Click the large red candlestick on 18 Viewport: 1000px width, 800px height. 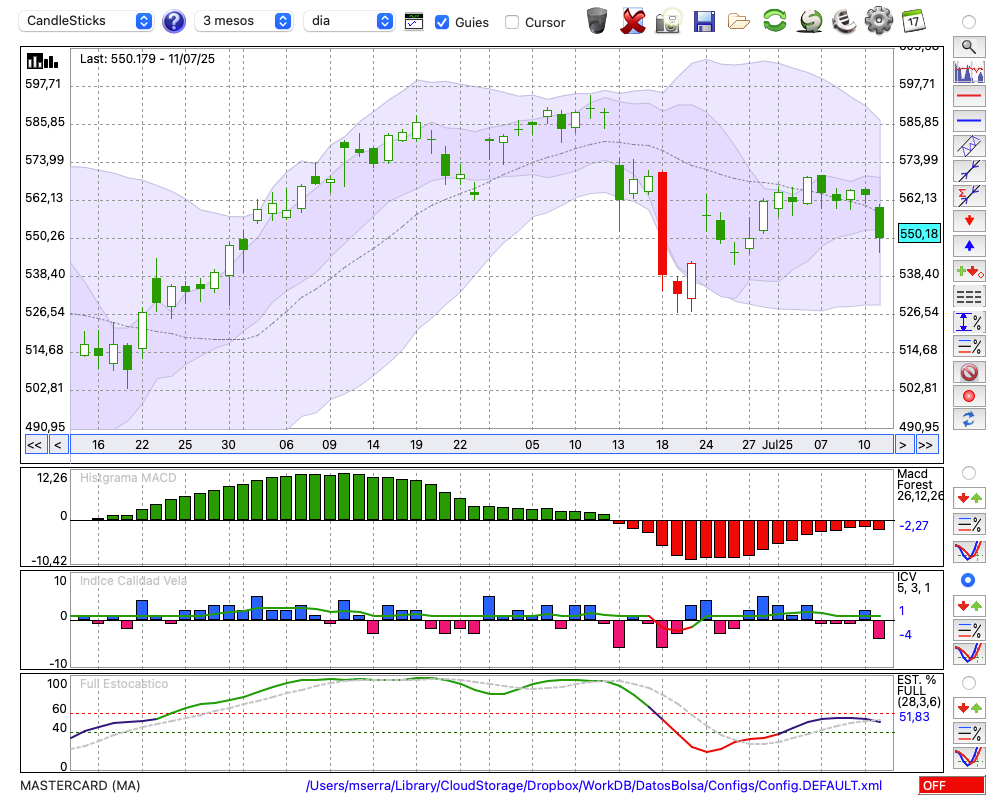[663, 223]
